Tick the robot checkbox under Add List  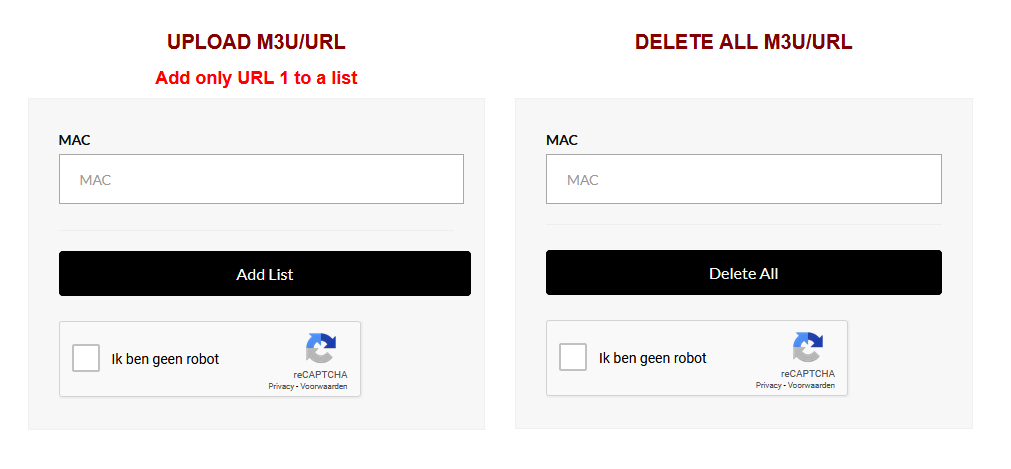pyautogui.click(x=86, y=359)
